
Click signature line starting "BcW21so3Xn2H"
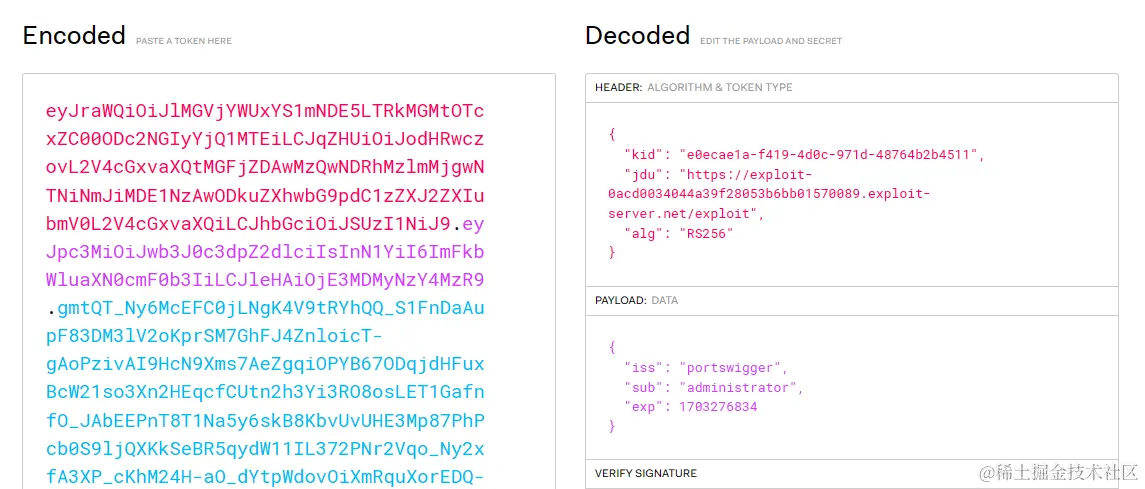264,393
